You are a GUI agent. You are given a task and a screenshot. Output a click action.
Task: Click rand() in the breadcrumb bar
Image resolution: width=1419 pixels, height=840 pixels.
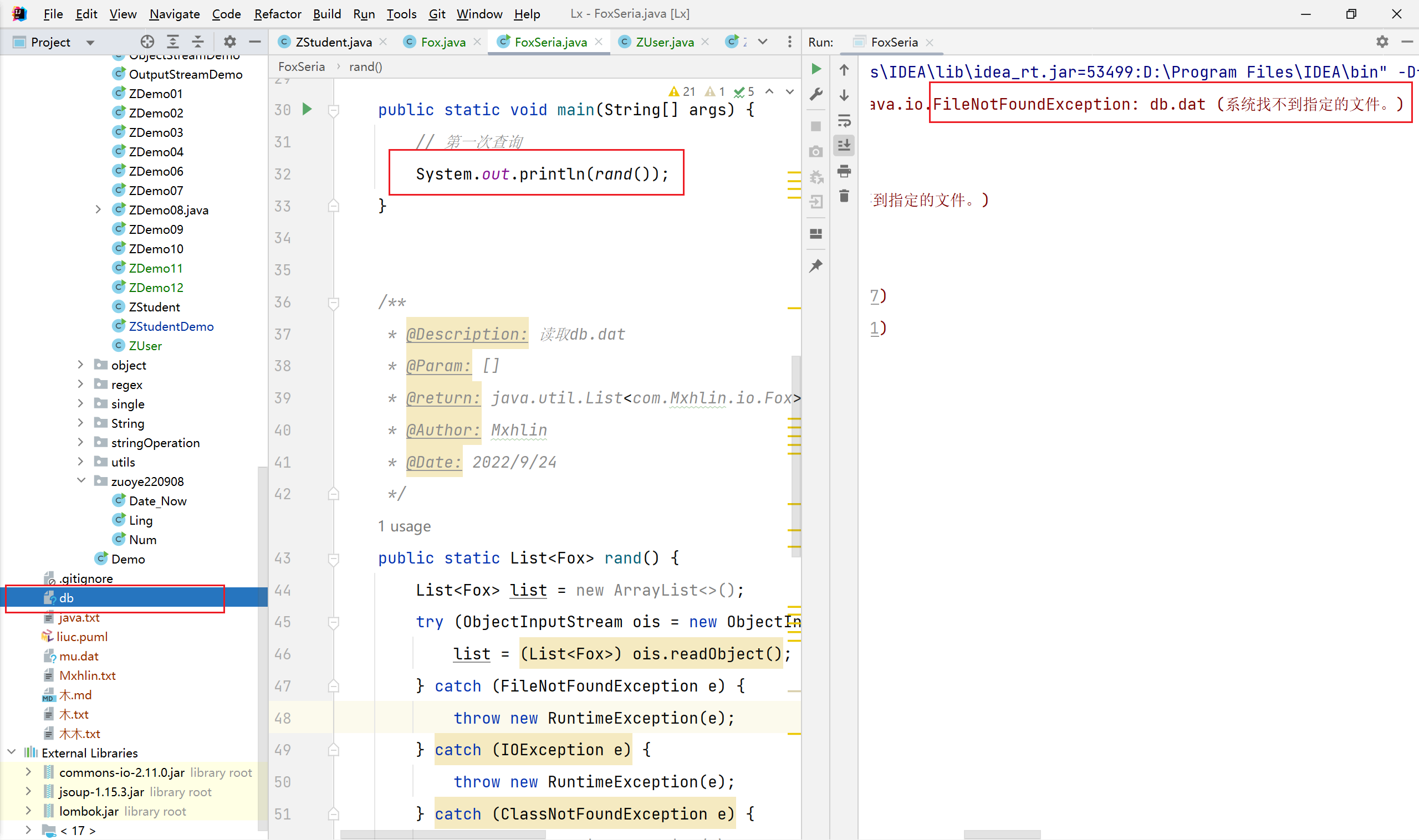tap(365, 67)
